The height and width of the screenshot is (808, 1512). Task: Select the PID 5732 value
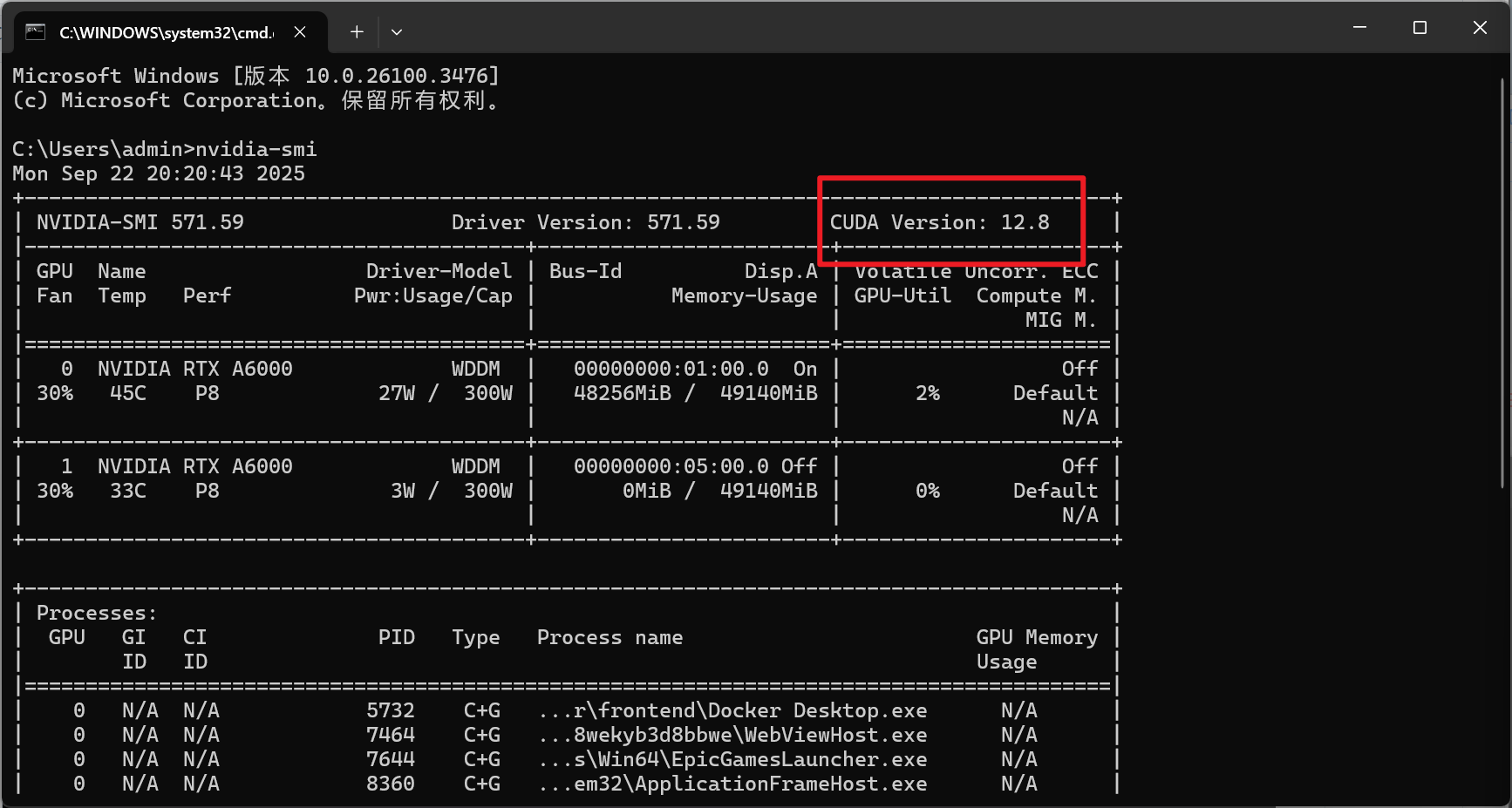coord(390,710)
